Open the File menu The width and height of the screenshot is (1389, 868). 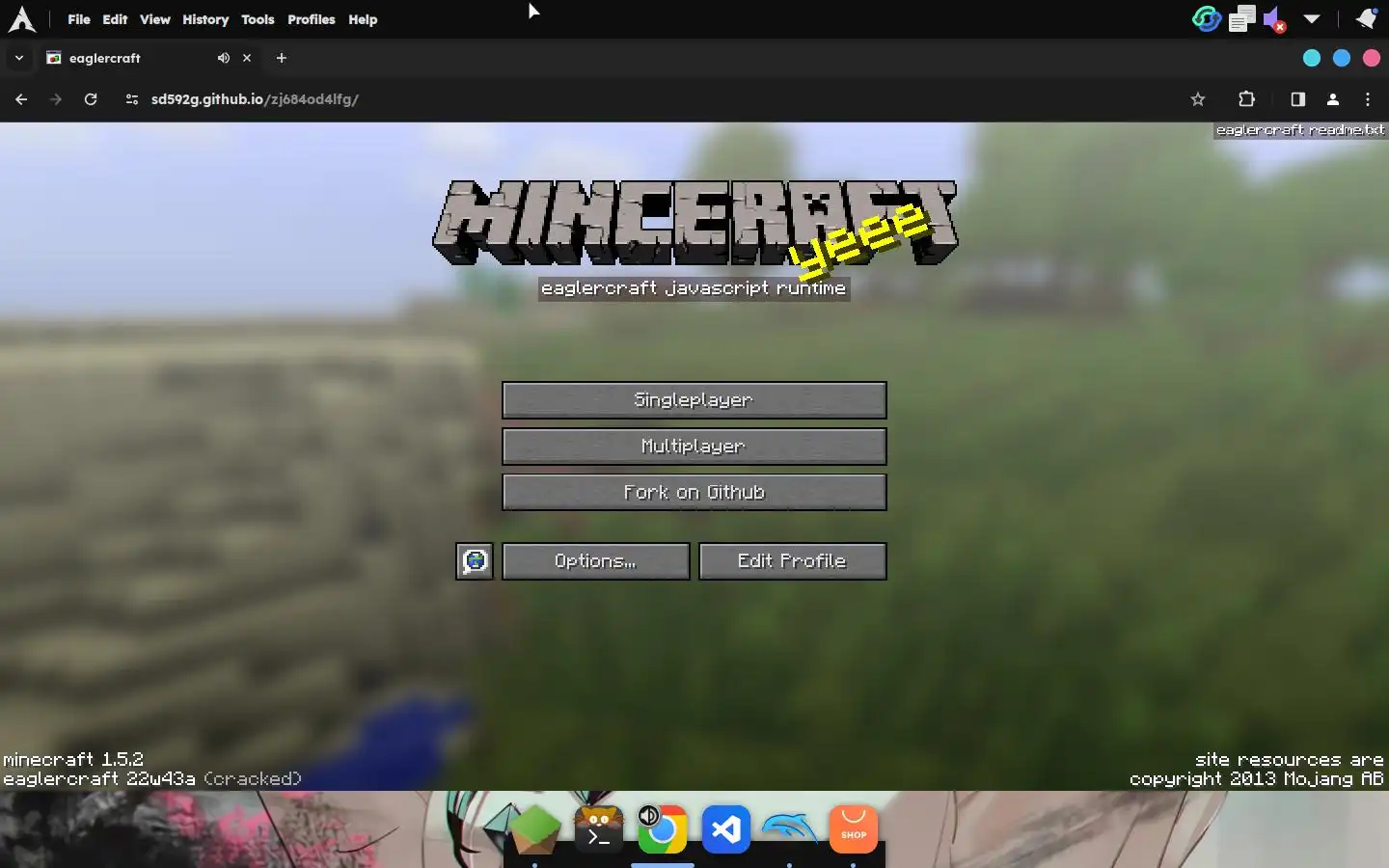pyautogui.click(x=79, y=19)
